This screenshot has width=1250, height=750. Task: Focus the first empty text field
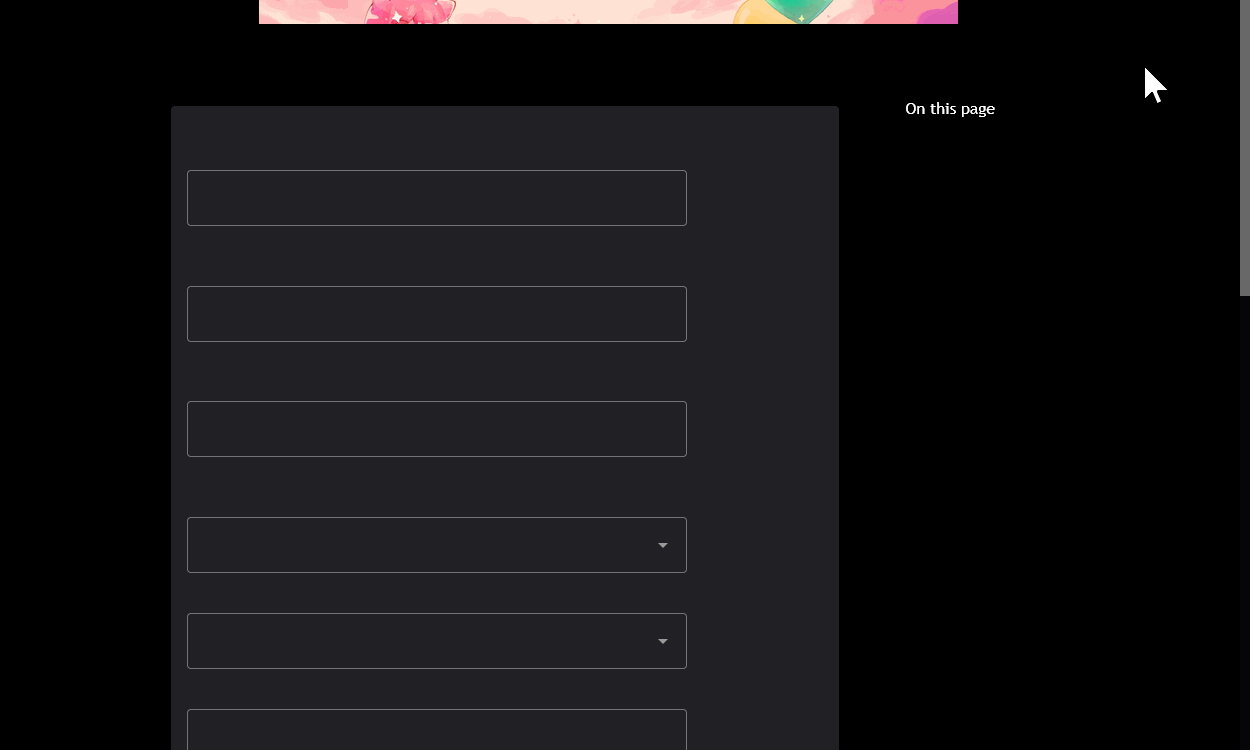click(436, 198)
